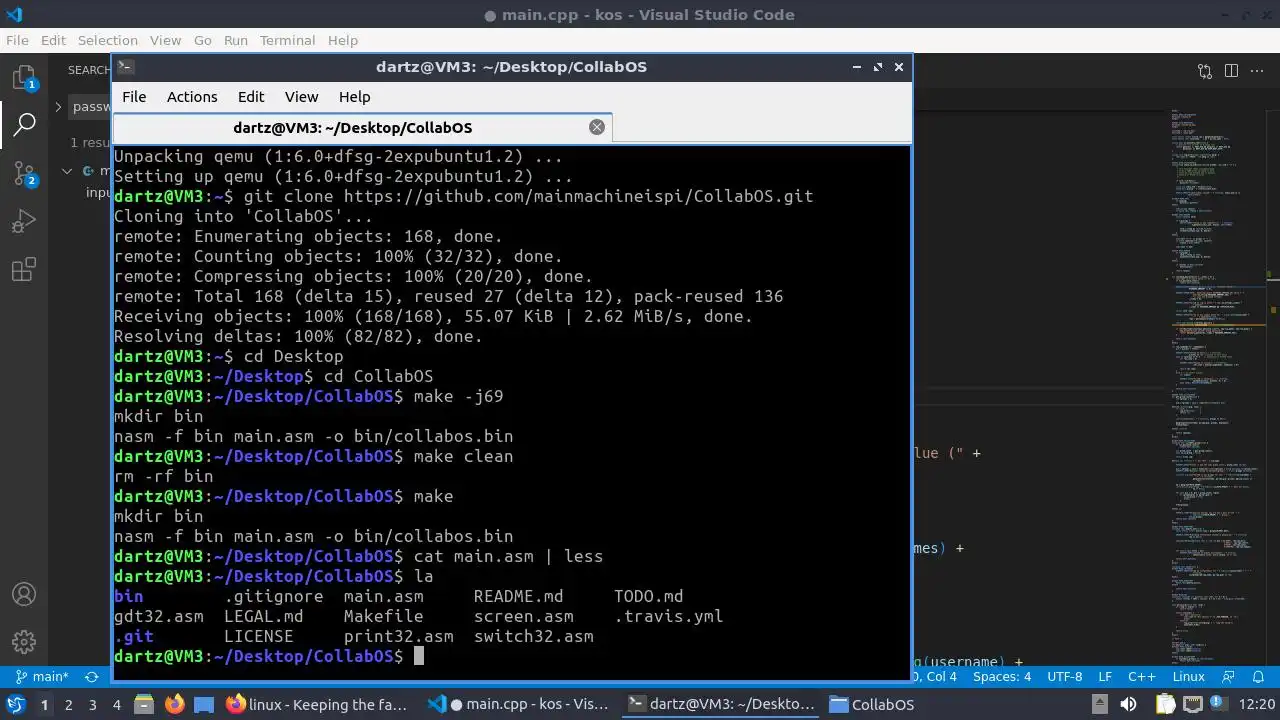
Task: Open the Explorer view in VS Code
Action: [24, 77]
